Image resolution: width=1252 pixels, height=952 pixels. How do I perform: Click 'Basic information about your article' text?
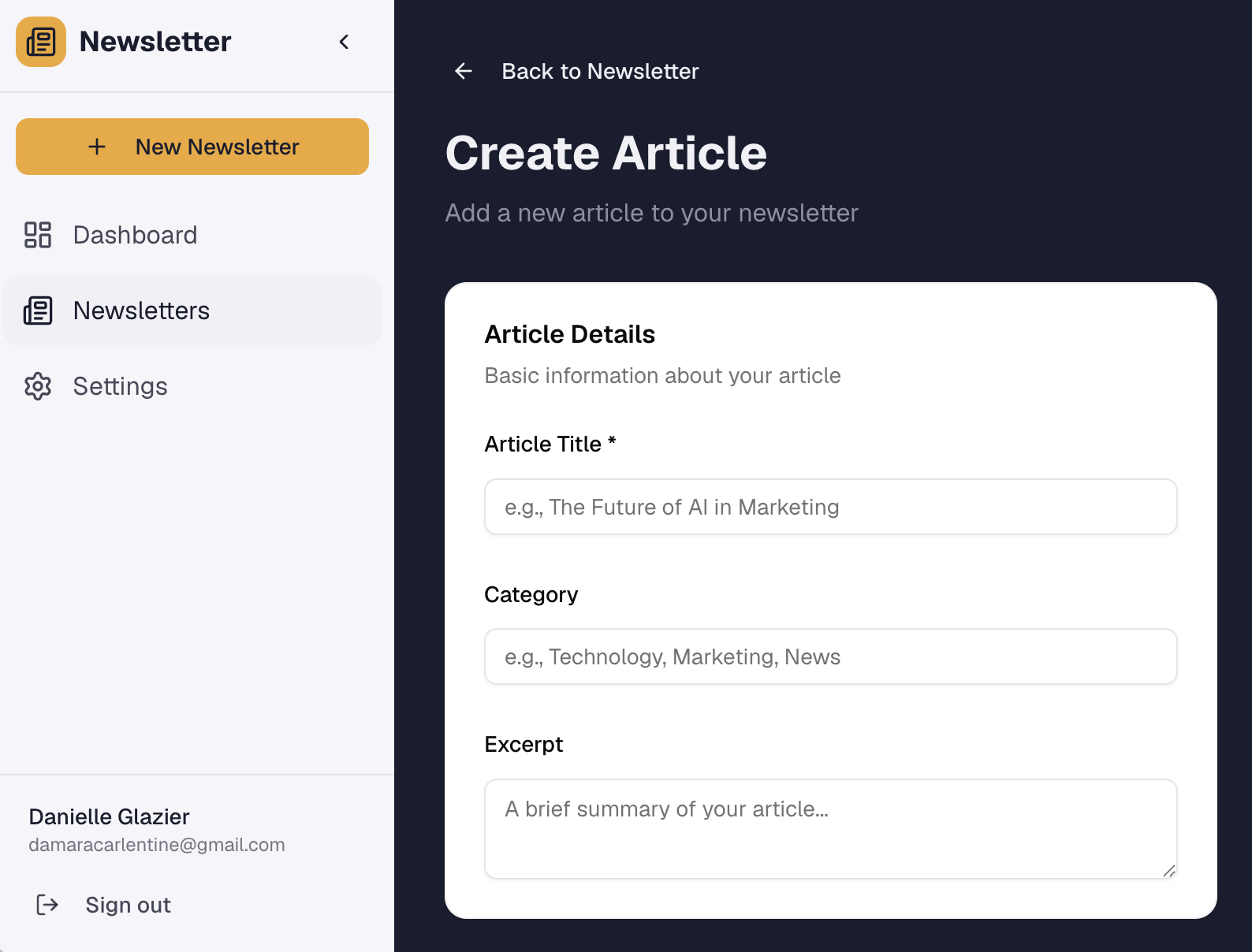tap(663, 375)
